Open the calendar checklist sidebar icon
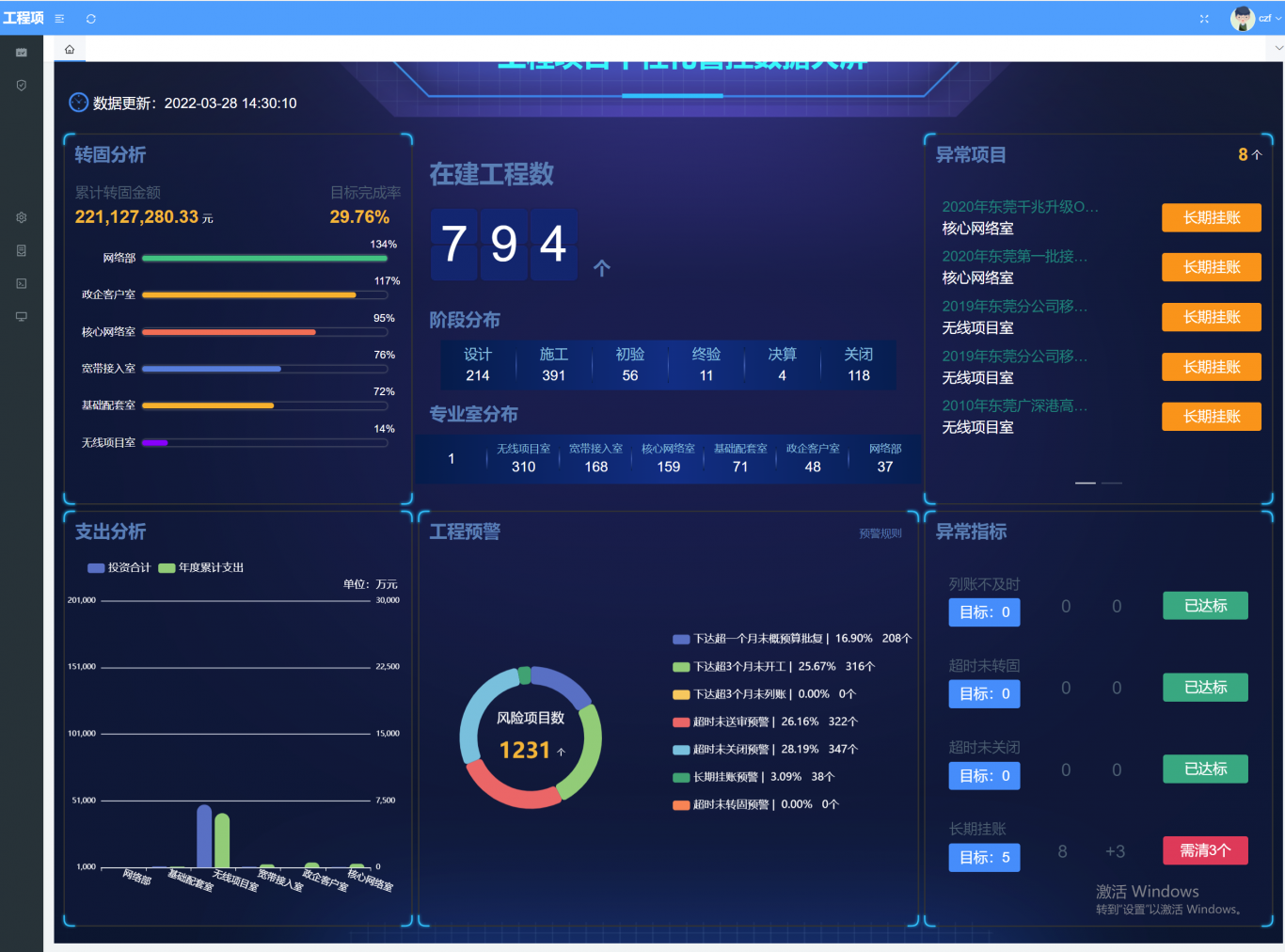 (22, 53)
